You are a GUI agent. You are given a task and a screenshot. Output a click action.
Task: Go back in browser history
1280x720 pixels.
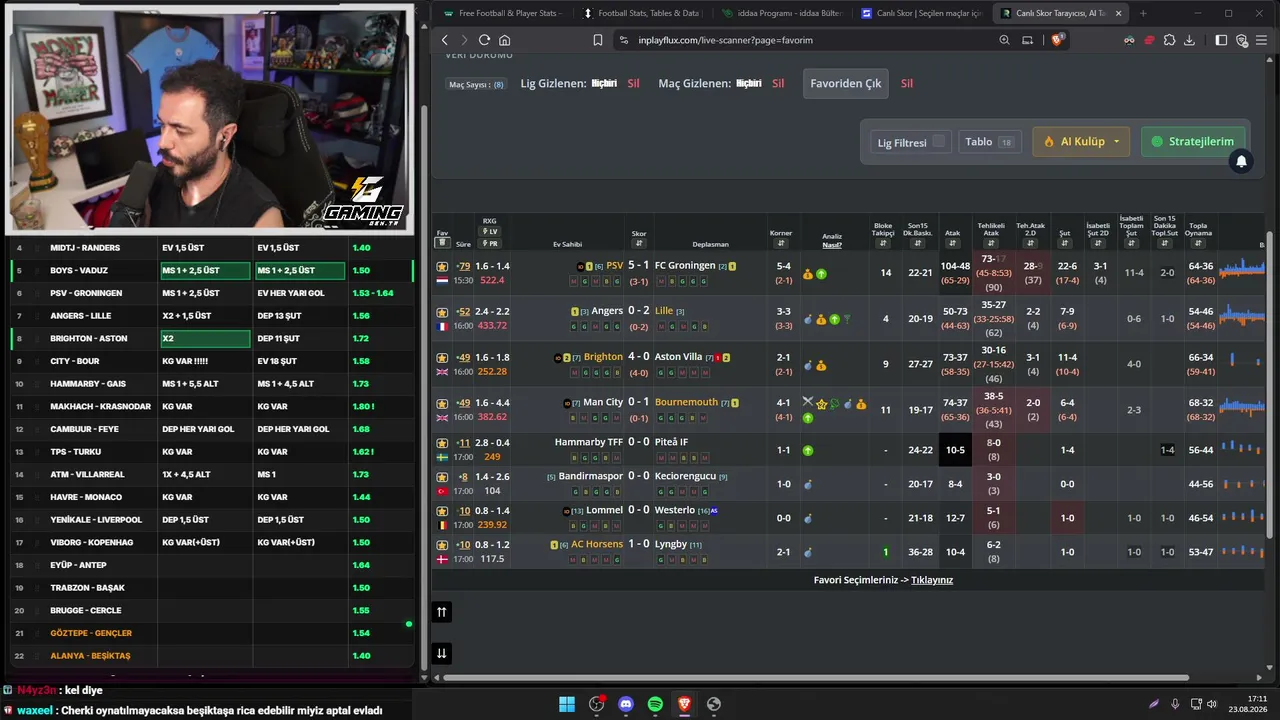[x=445, y=40]
